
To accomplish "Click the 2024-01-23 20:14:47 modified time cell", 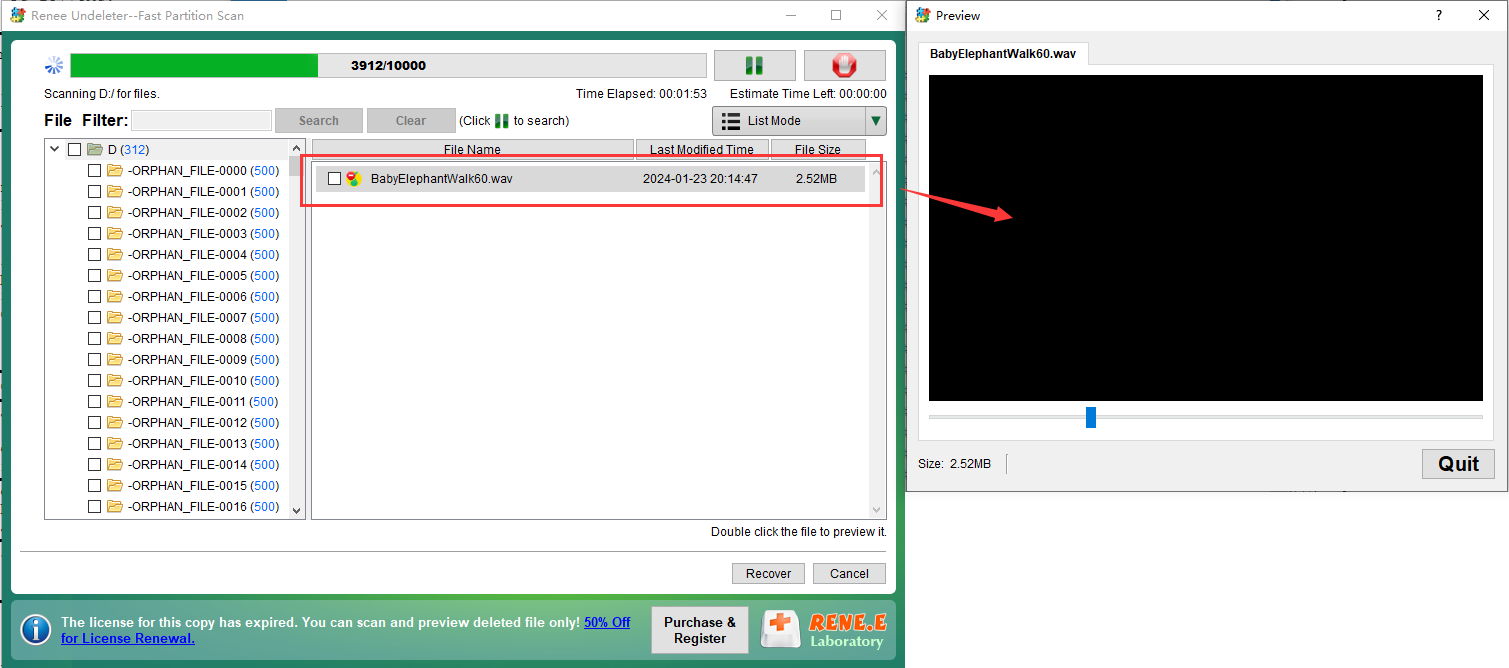I will pos(700,179).
